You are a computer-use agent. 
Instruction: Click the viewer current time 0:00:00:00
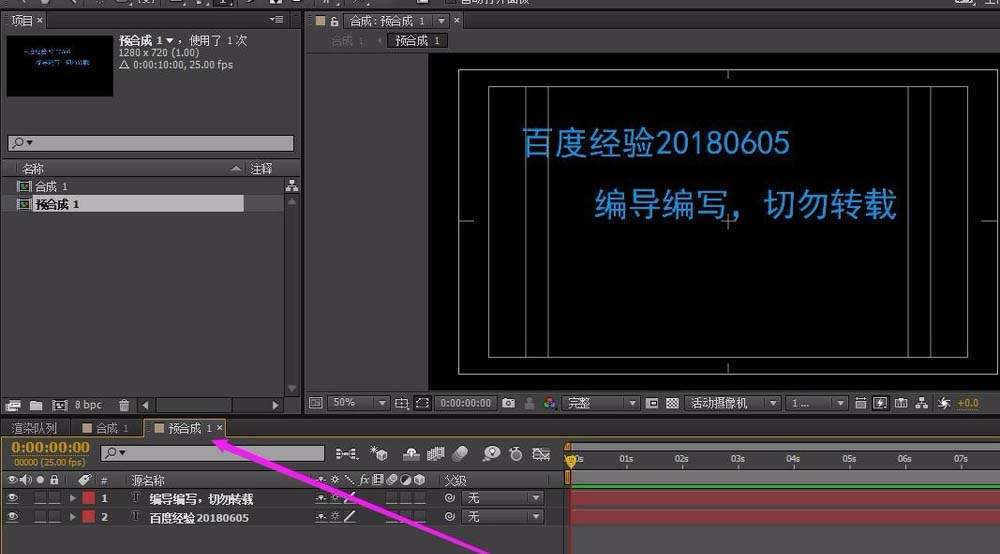466,403
